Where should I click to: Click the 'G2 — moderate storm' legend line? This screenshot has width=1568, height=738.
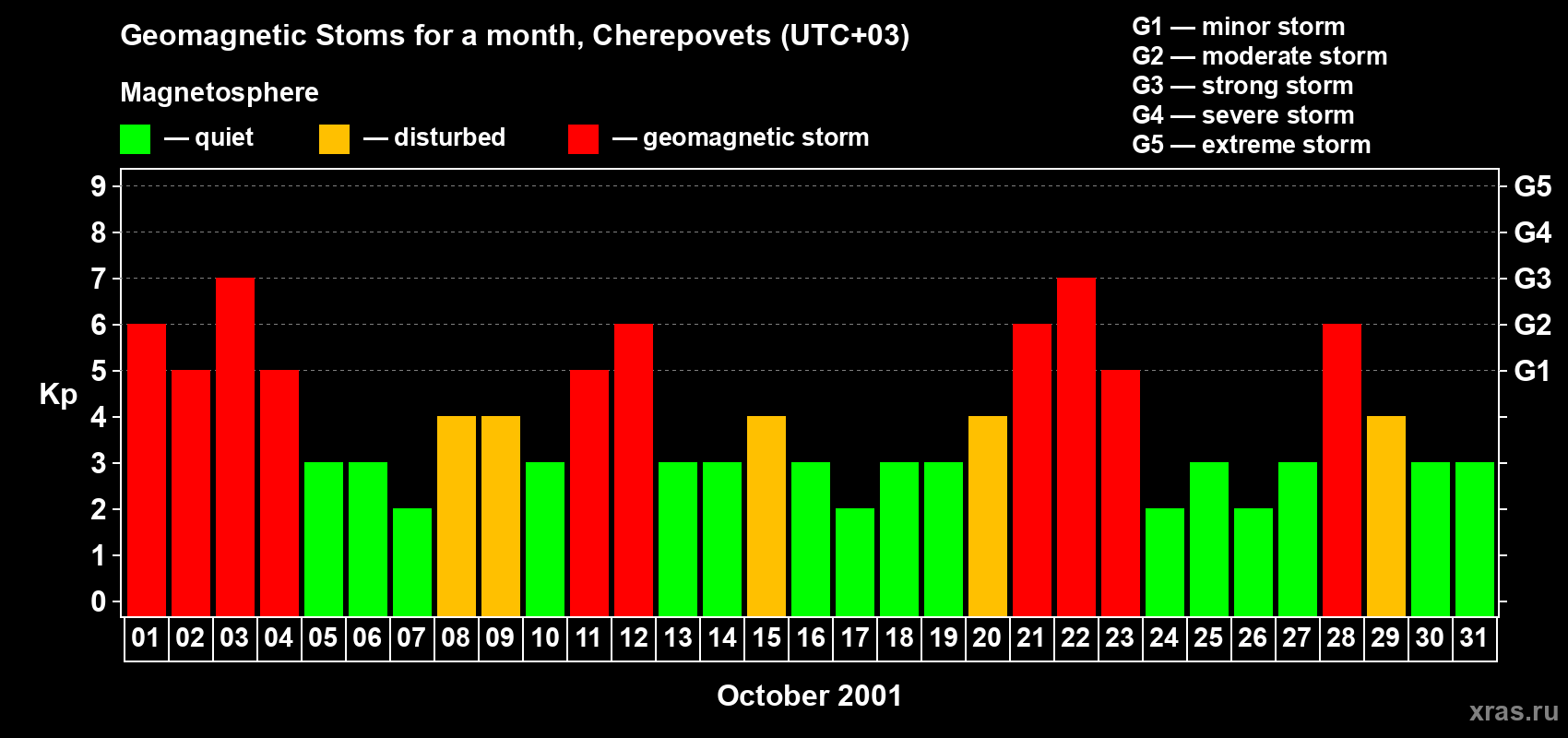(1260, 56)
